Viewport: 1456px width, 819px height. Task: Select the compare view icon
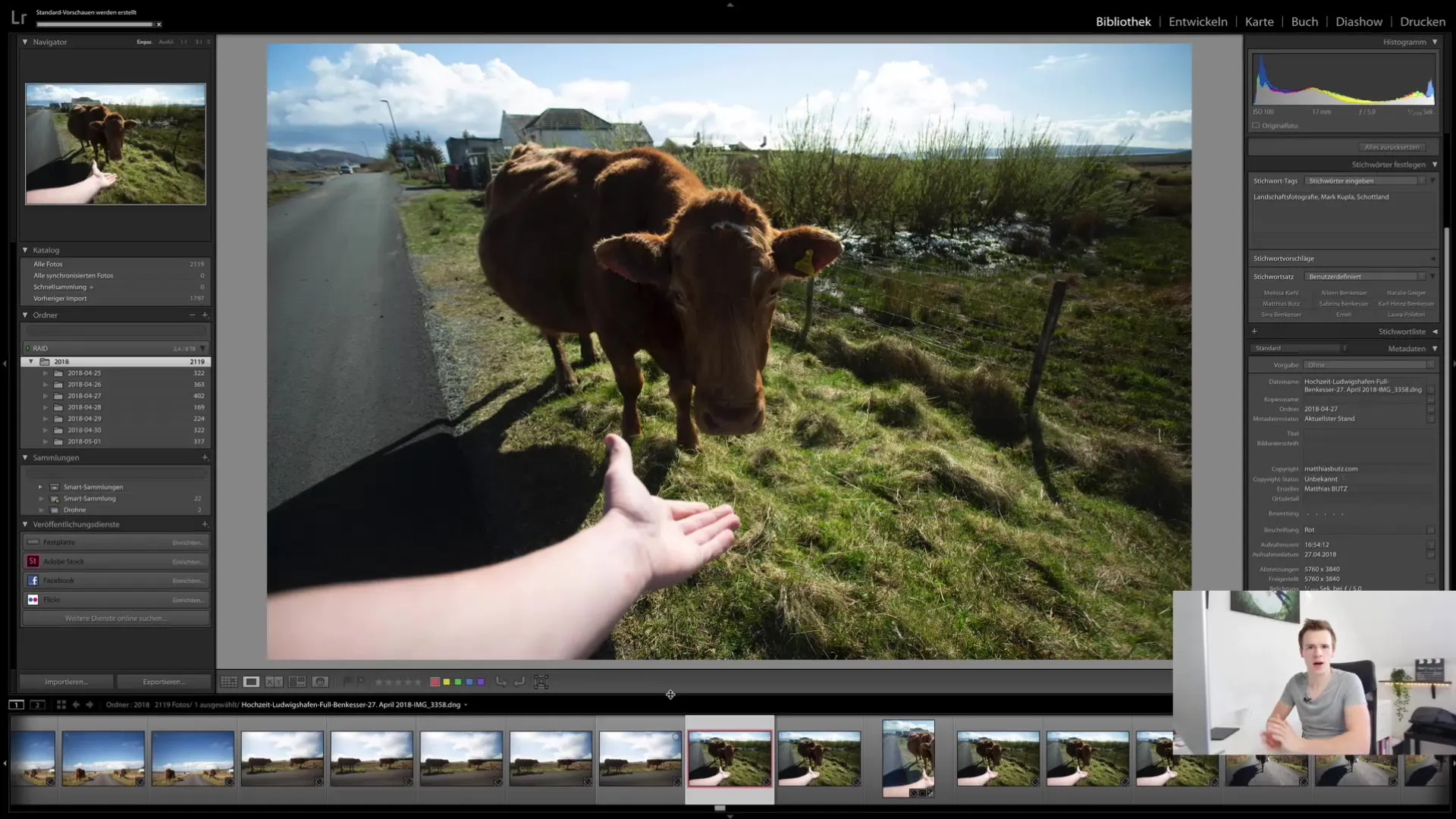pyautogui.click(x=274, y=681)
